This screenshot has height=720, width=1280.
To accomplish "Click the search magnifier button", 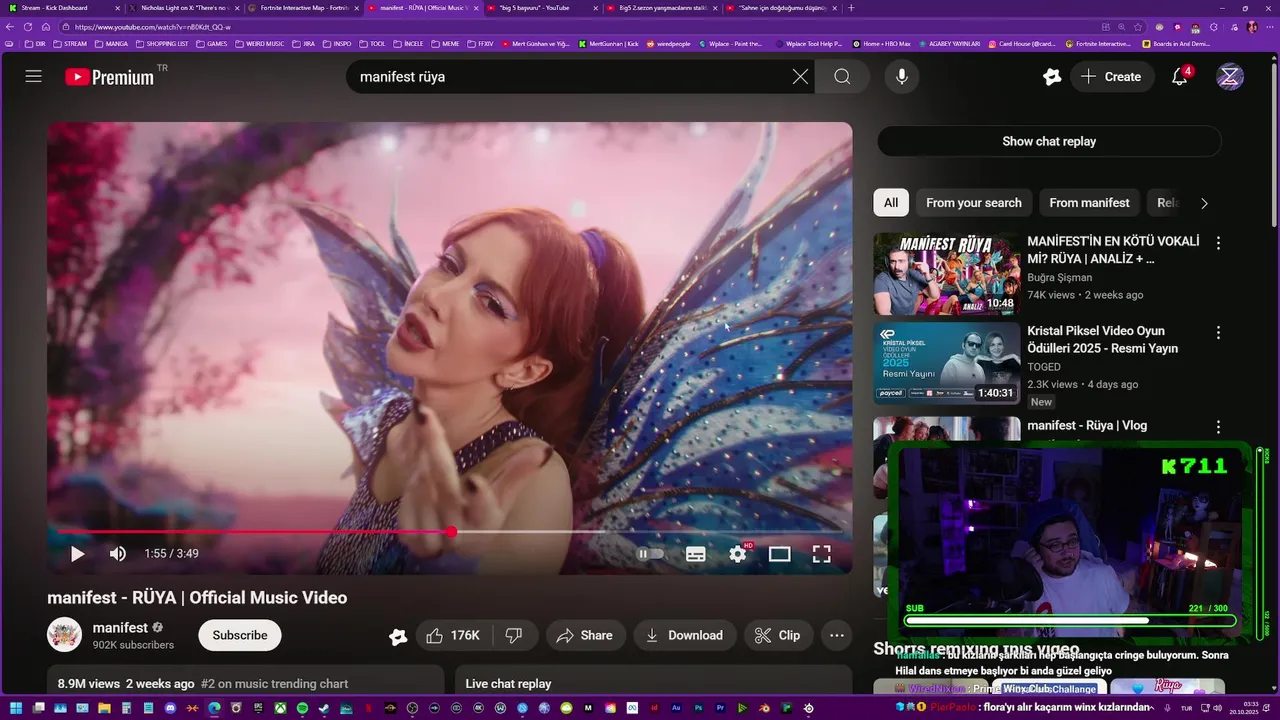I will pos(842,77).
